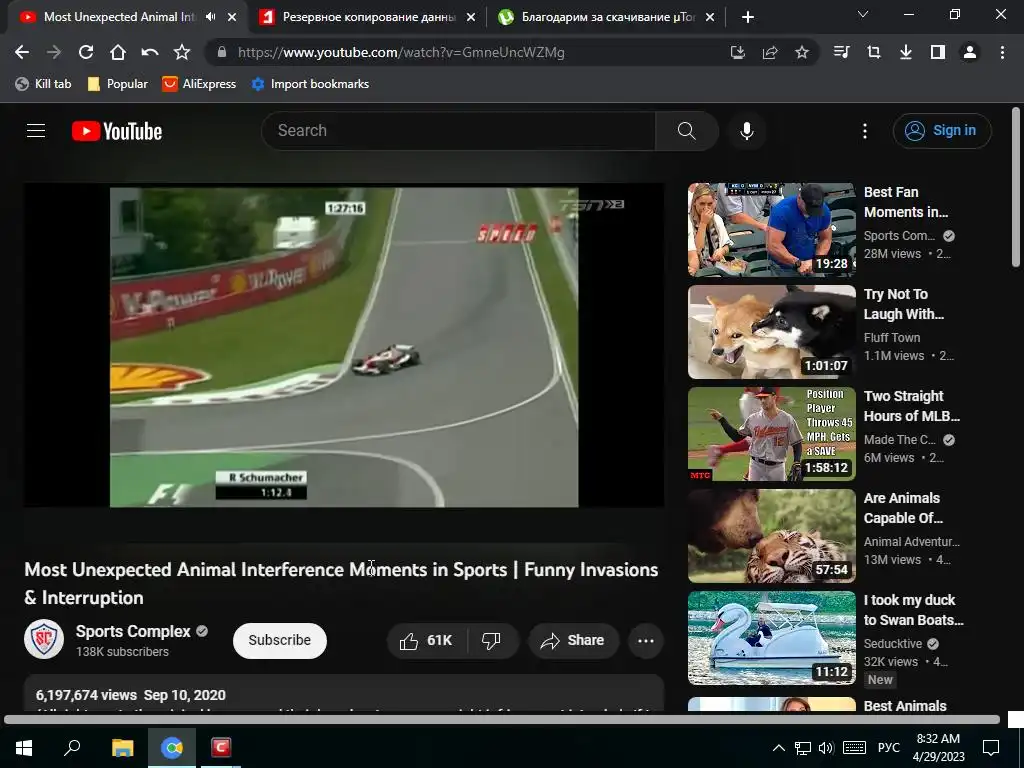Show hidden system tray icons
Screen dimensions: 1024x768
click(x=778, y=748)
